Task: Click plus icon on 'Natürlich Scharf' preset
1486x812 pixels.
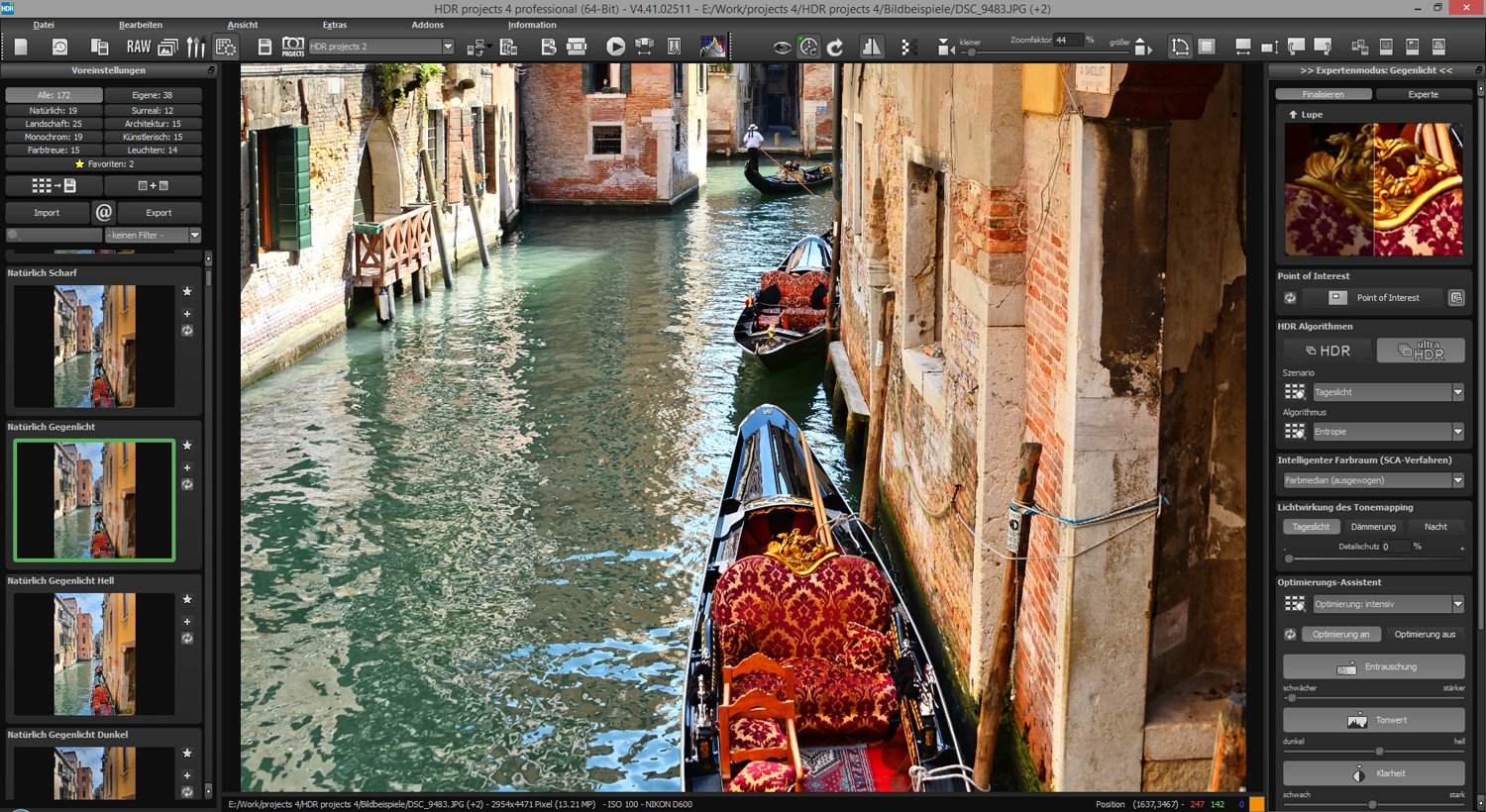Action: click(x=187, y=314)
